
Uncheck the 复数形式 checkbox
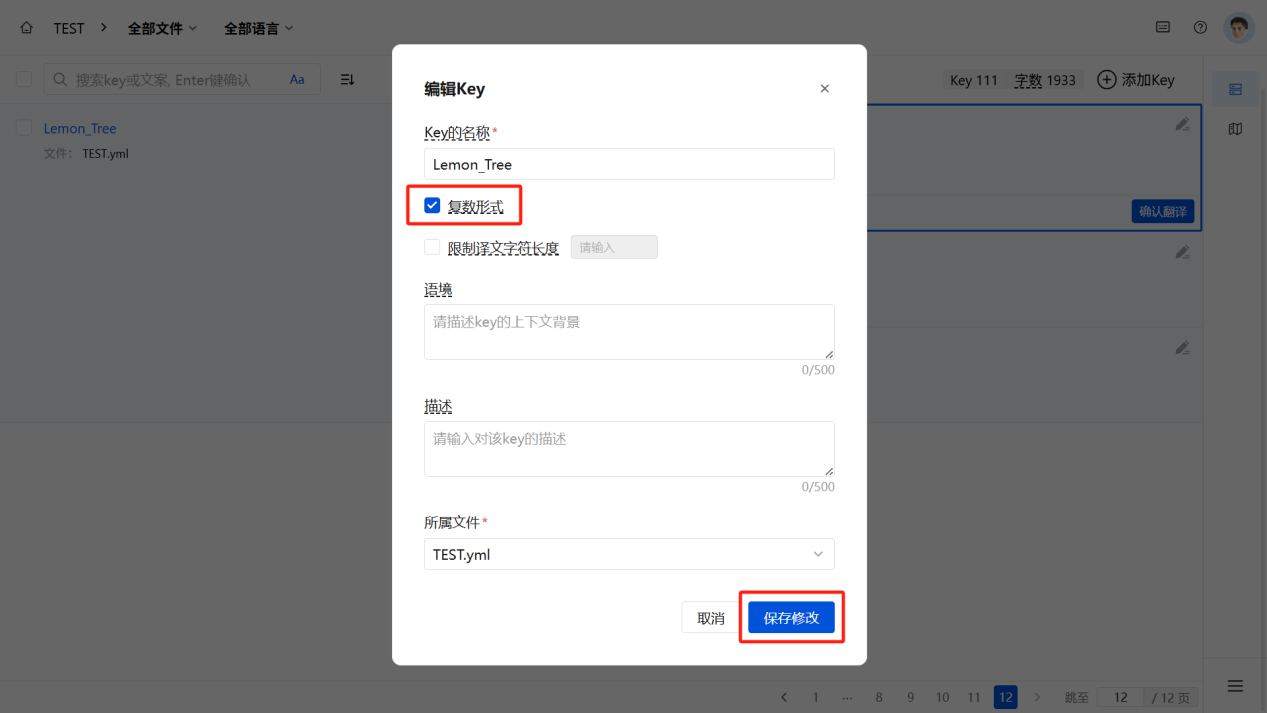tap(432, 206)
